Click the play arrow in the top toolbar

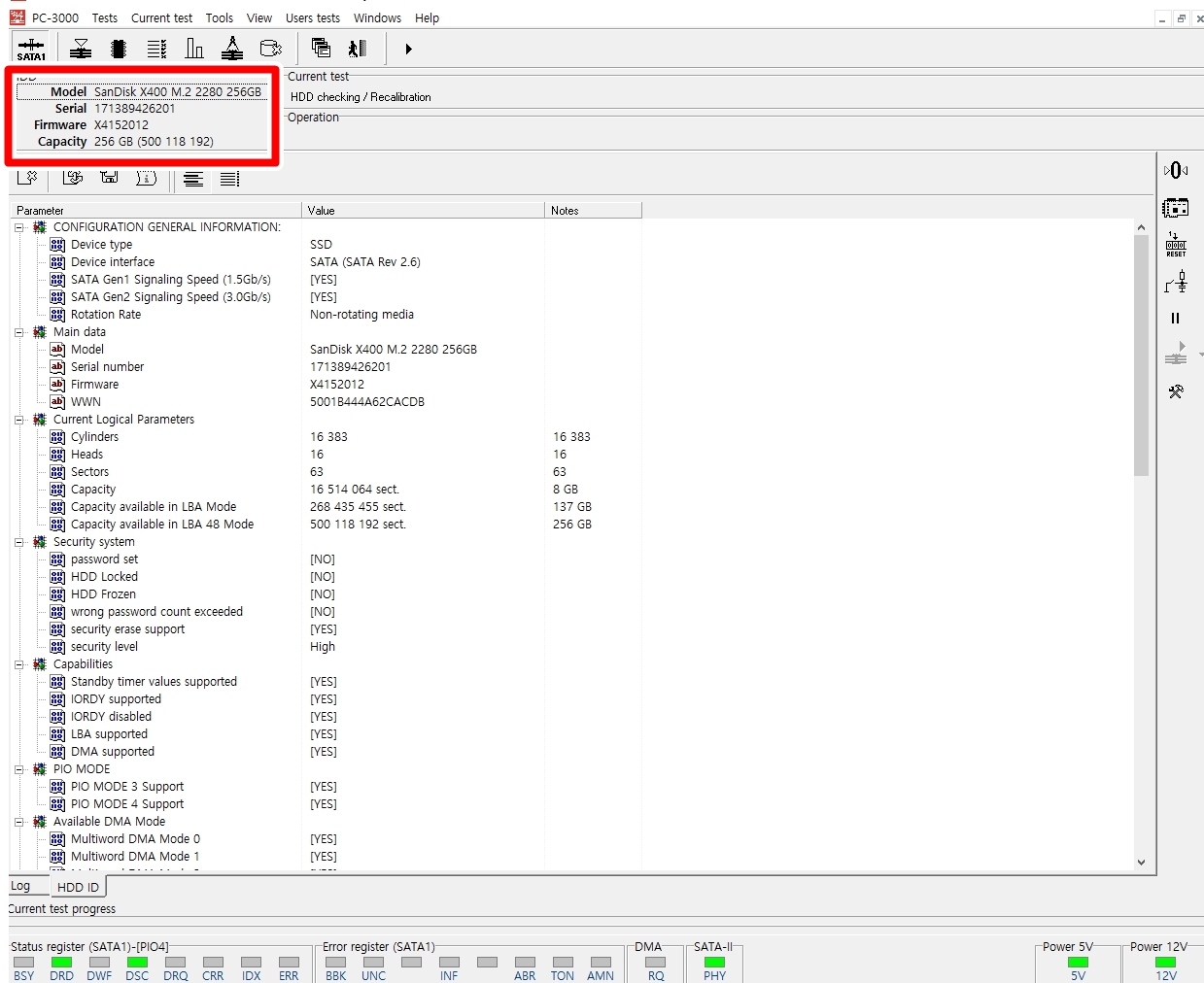[408, 49]
